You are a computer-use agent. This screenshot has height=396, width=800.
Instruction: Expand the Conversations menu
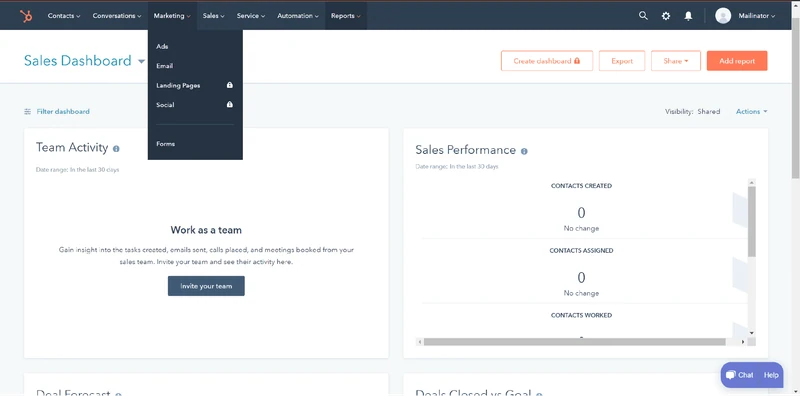point(117,16)
